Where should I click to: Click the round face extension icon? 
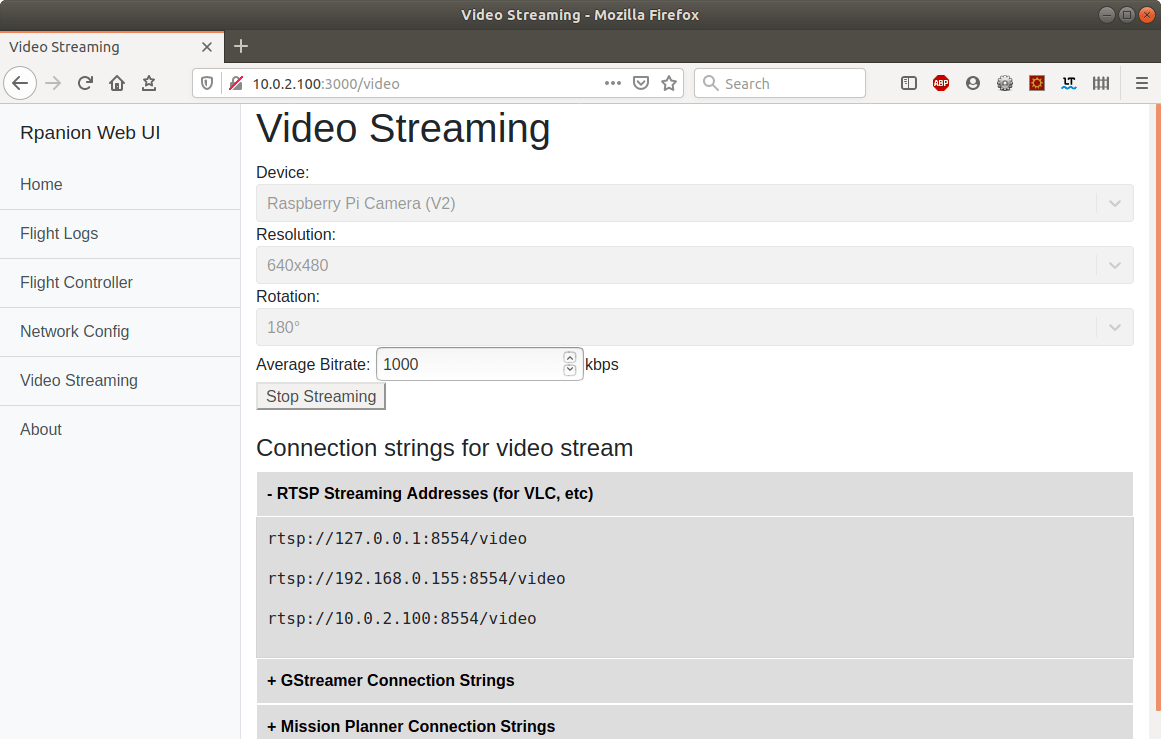[973, 83]
